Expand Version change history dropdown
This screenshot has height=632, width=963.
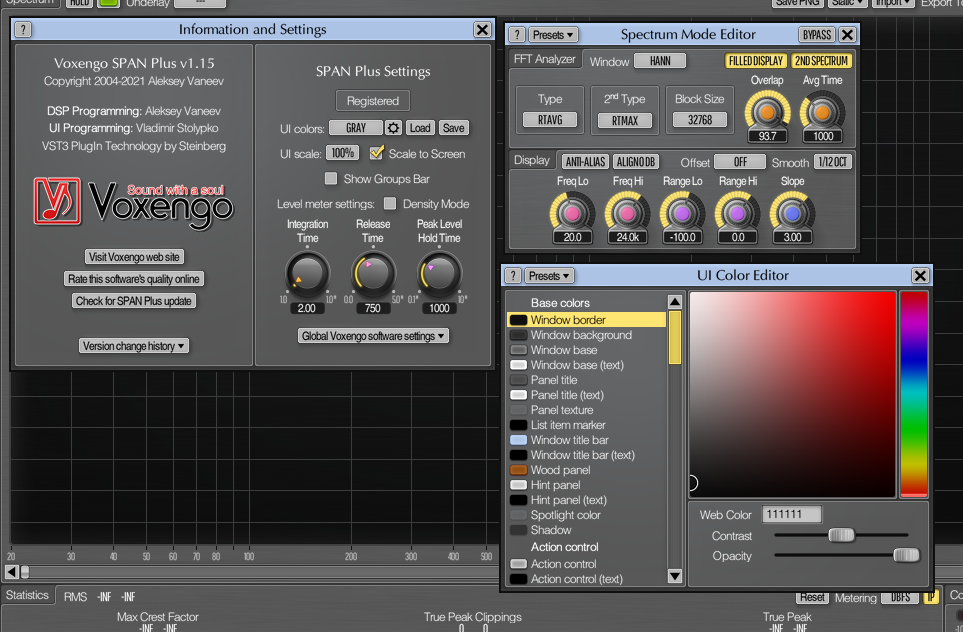pyautogui.click(x=134, y=346)
